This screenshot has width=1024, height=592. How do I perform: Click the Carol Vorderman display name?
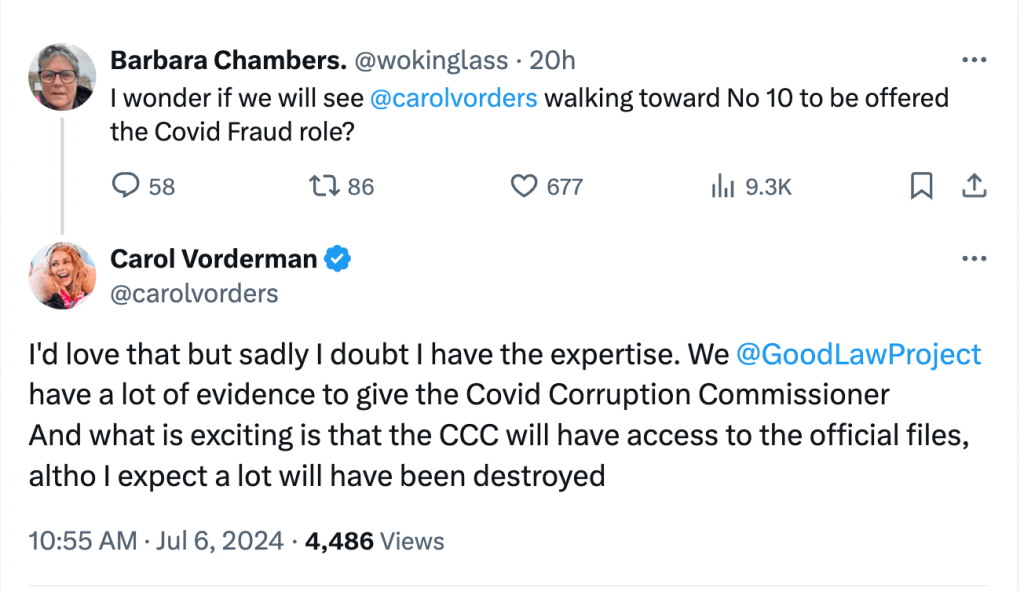pyautogui.click(x=213, y=260)
